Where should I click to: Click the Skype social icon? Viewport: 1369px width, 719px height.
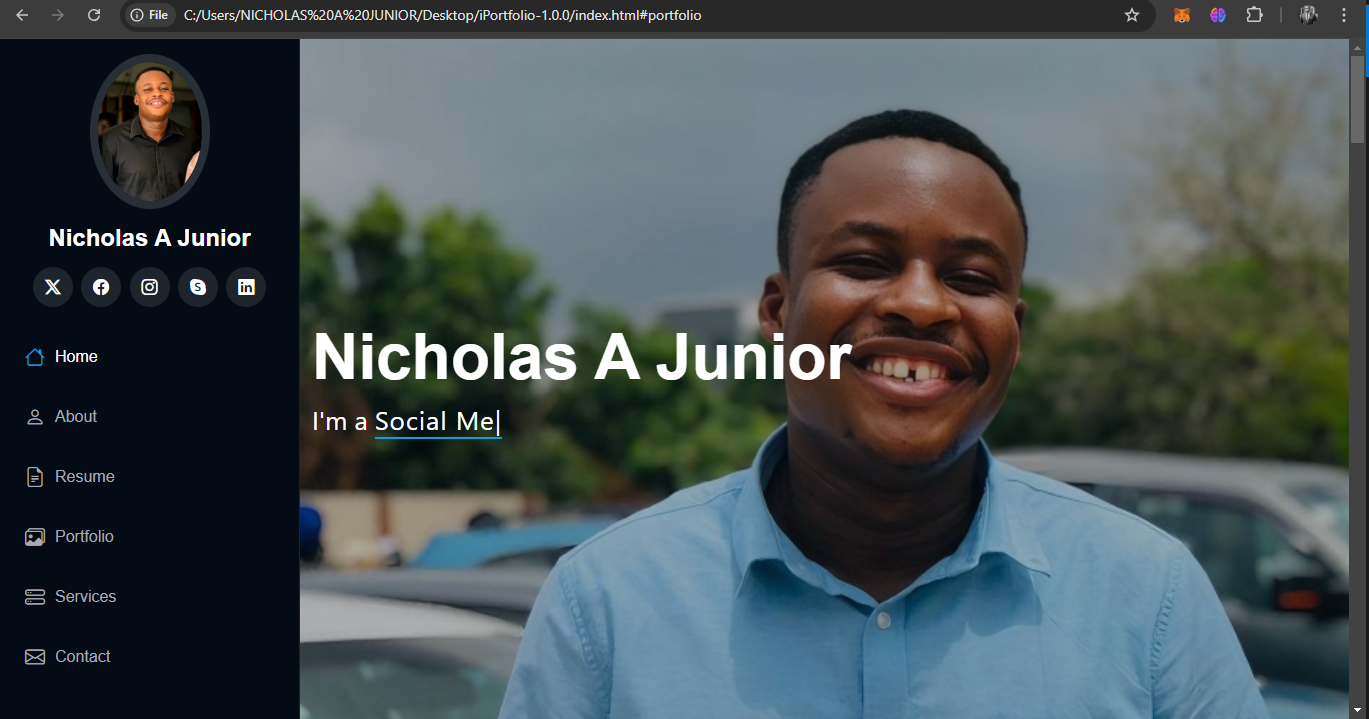pyautogui.click(x=198, y=287)
